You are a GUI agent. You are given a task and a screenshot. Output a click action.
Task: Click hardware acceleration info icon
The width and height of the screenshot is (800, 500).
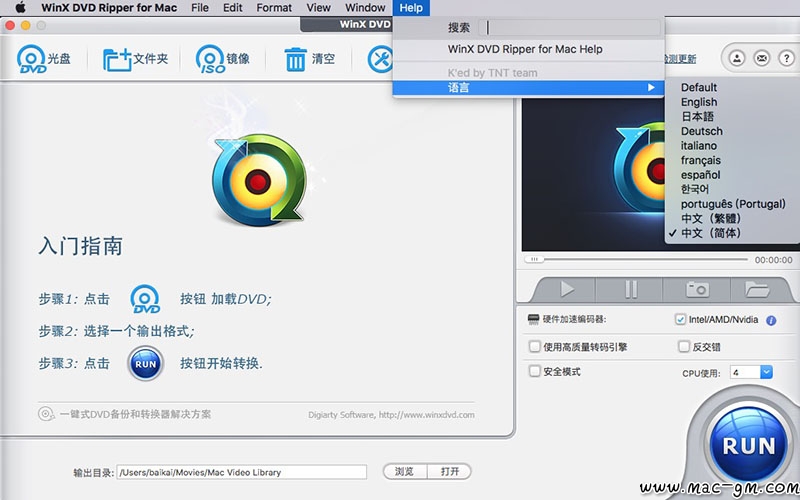(x=771, y=320)
